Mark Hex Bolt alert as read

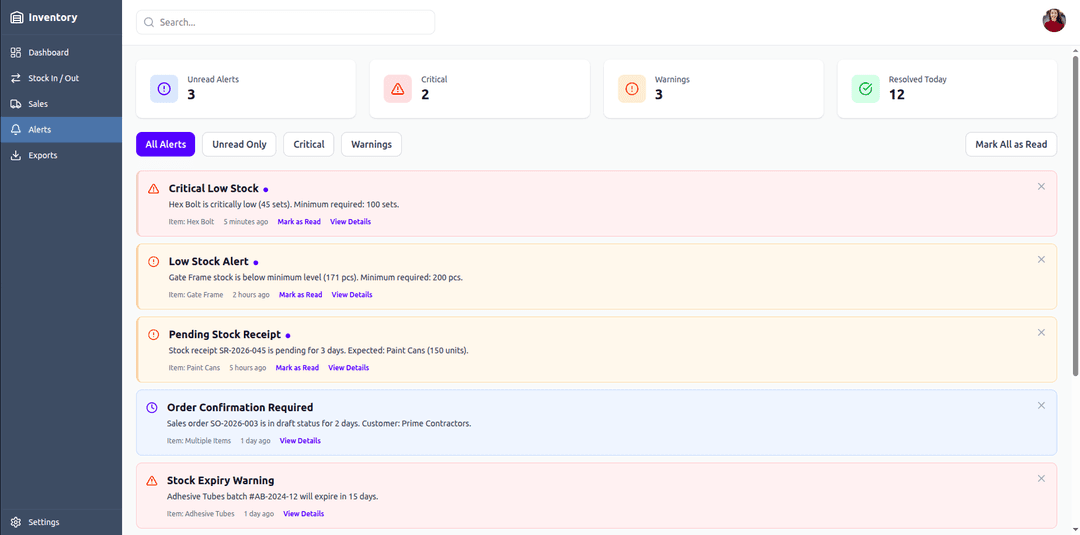click(299, 222)
